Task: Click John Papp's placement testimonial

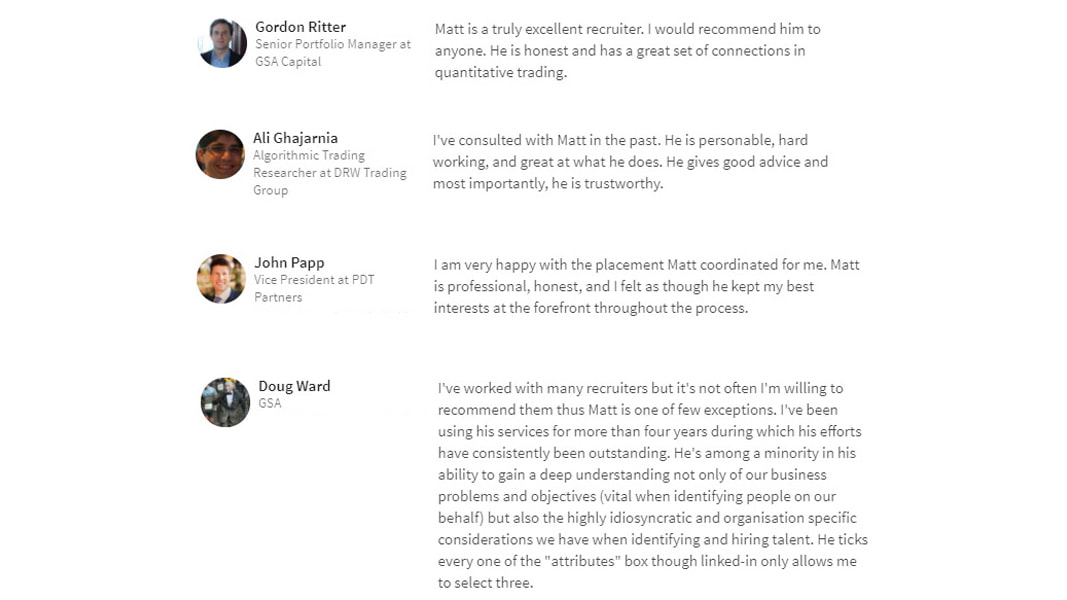Action: click(646, 286)
